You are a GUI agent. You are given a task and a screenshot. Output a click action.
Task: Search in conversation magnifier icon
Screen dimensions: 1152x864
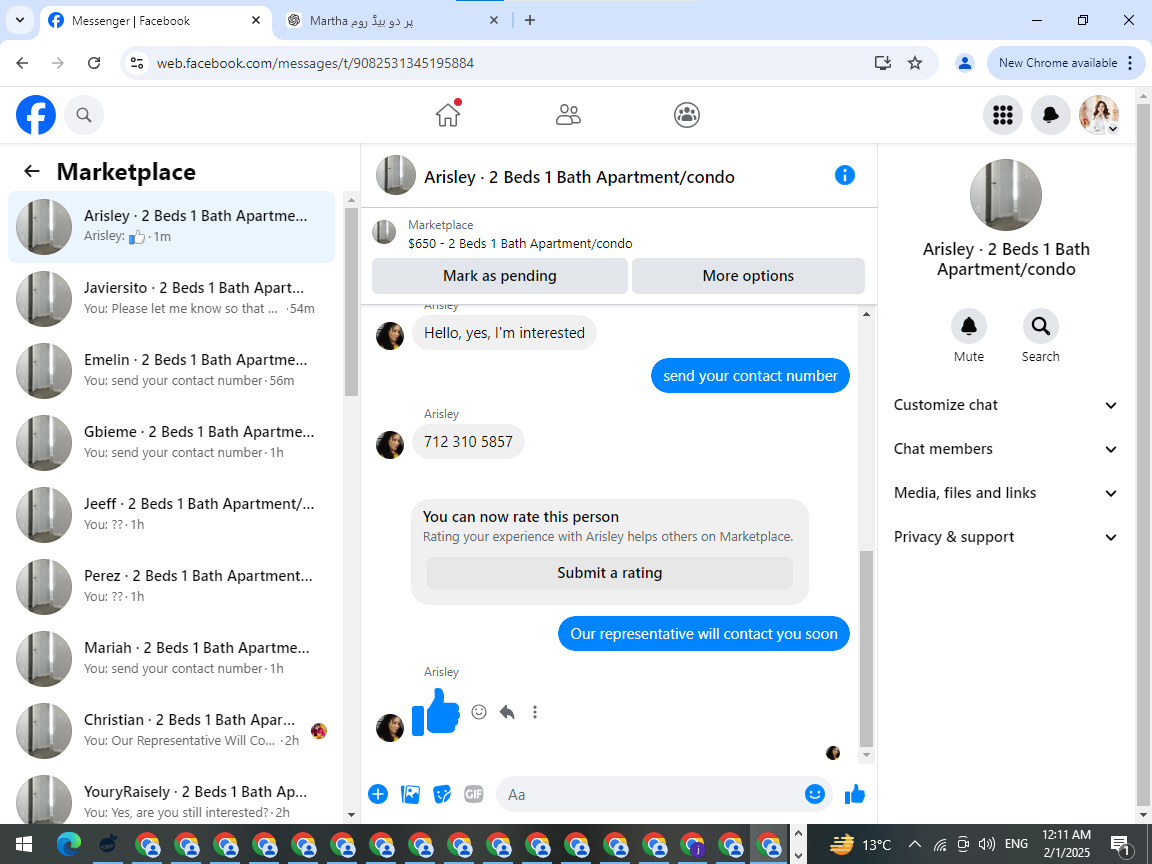[1040, 326]
